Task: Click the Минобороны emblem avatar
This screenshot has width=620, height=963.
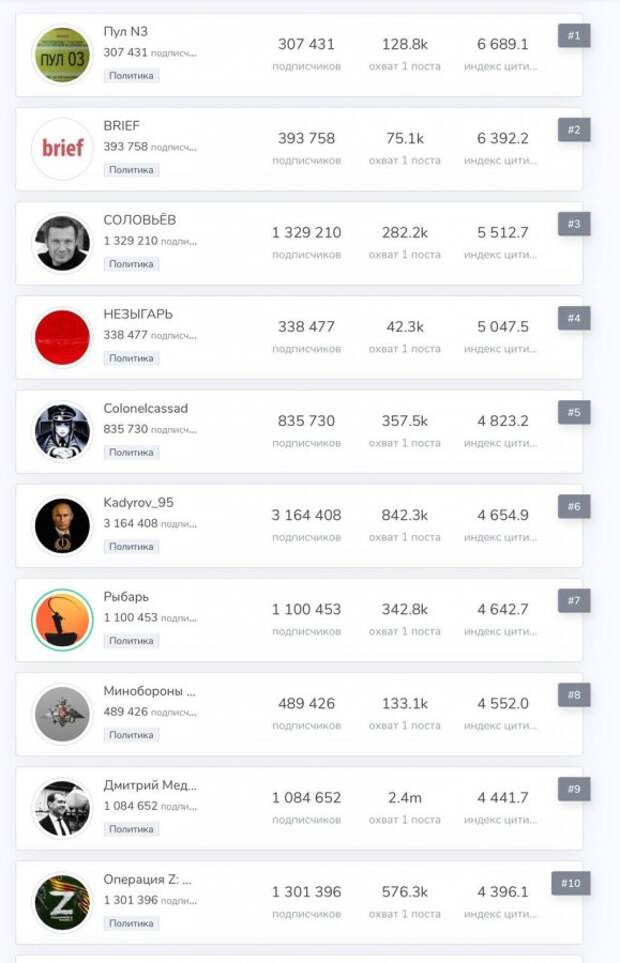Action: [x=62, y=714]
